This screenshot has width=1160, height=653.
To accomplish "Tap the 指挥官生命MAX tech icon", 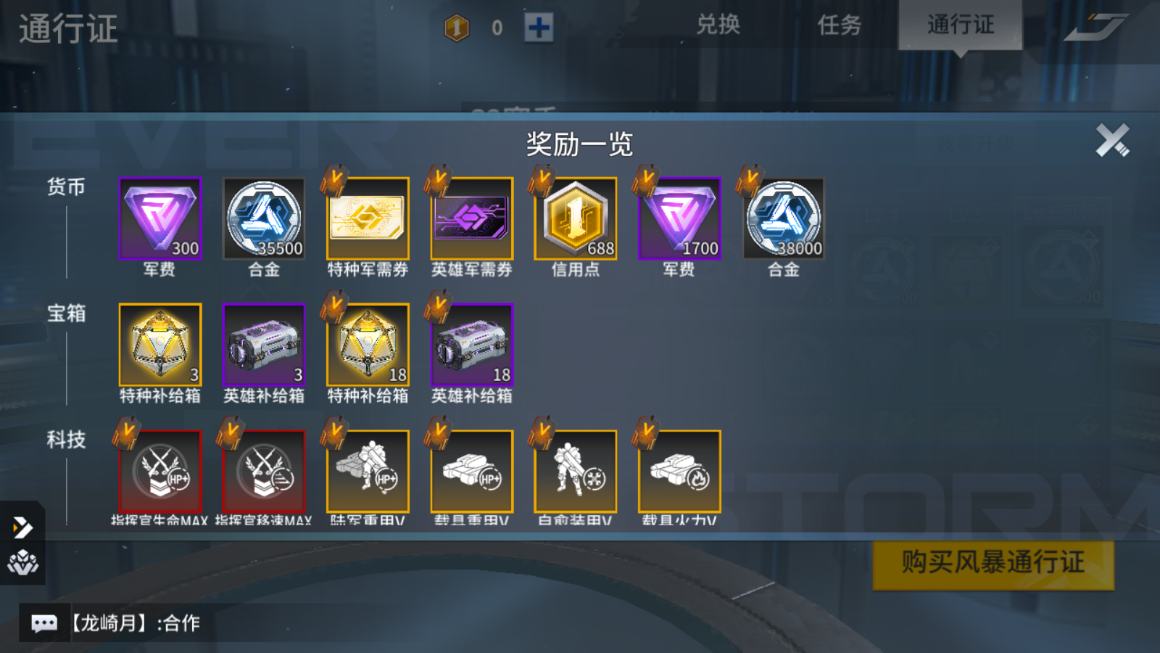I will point(160,471).
